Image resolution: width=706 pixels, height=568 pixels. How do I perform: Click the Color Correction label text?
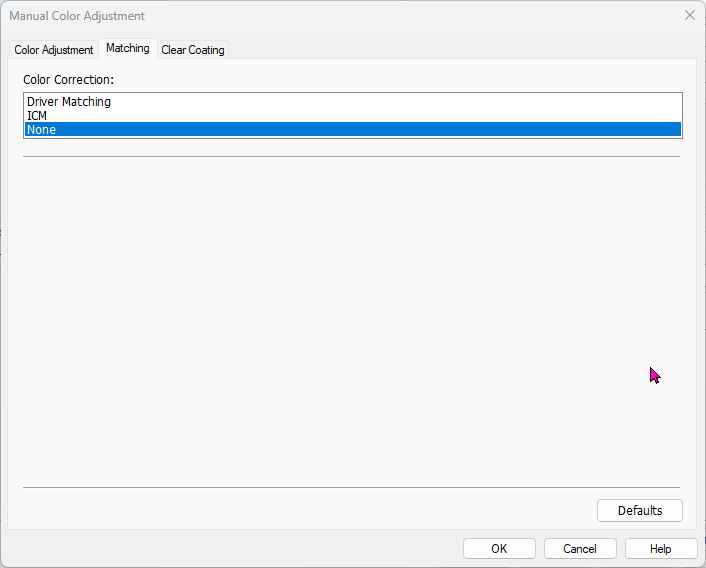(x=69, y=78)
